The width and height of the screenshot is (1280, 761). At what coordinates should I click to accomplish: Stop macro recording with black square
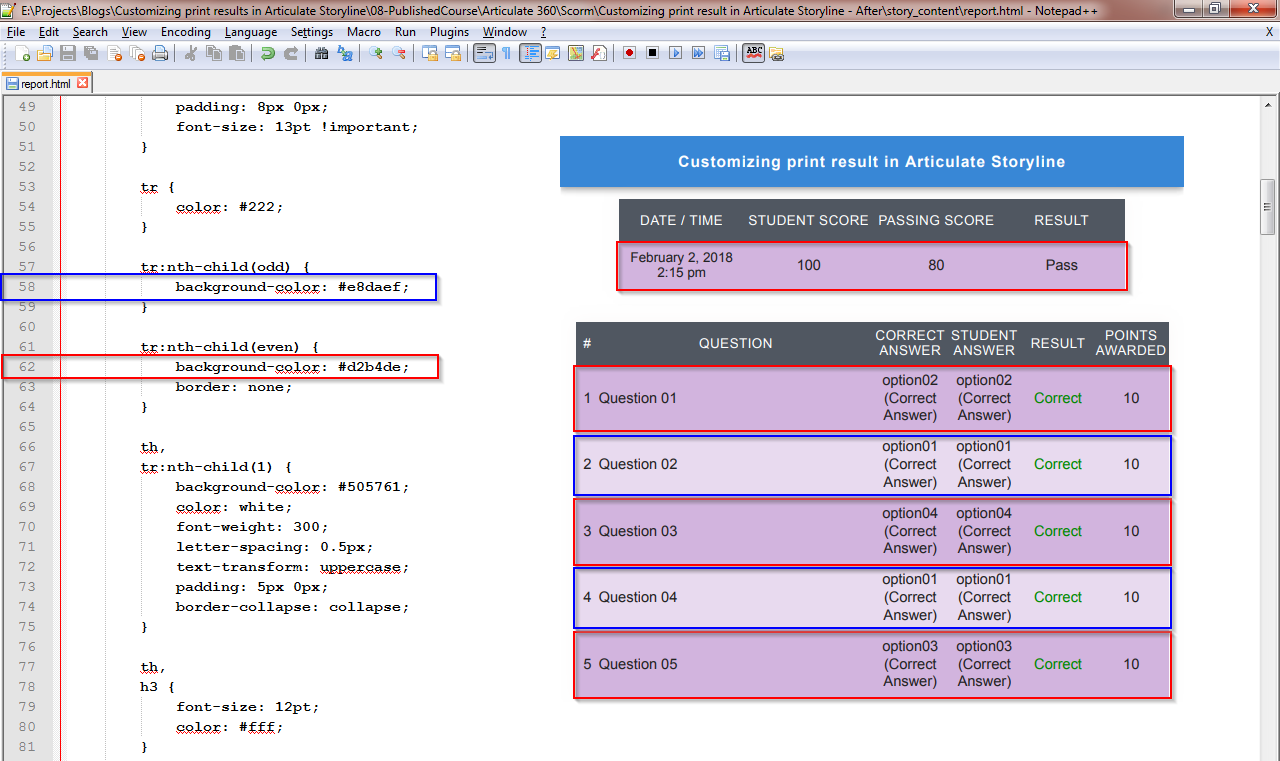coord(652,53)
